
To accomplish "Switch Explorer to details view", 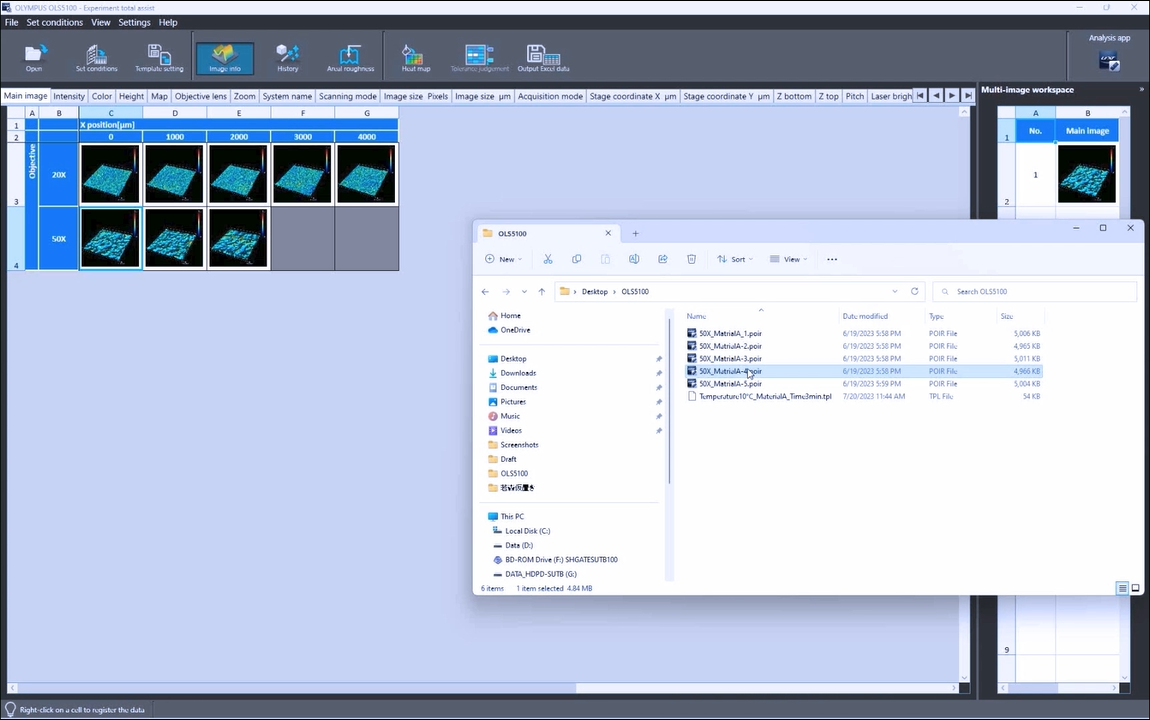I will (1122, 588).
